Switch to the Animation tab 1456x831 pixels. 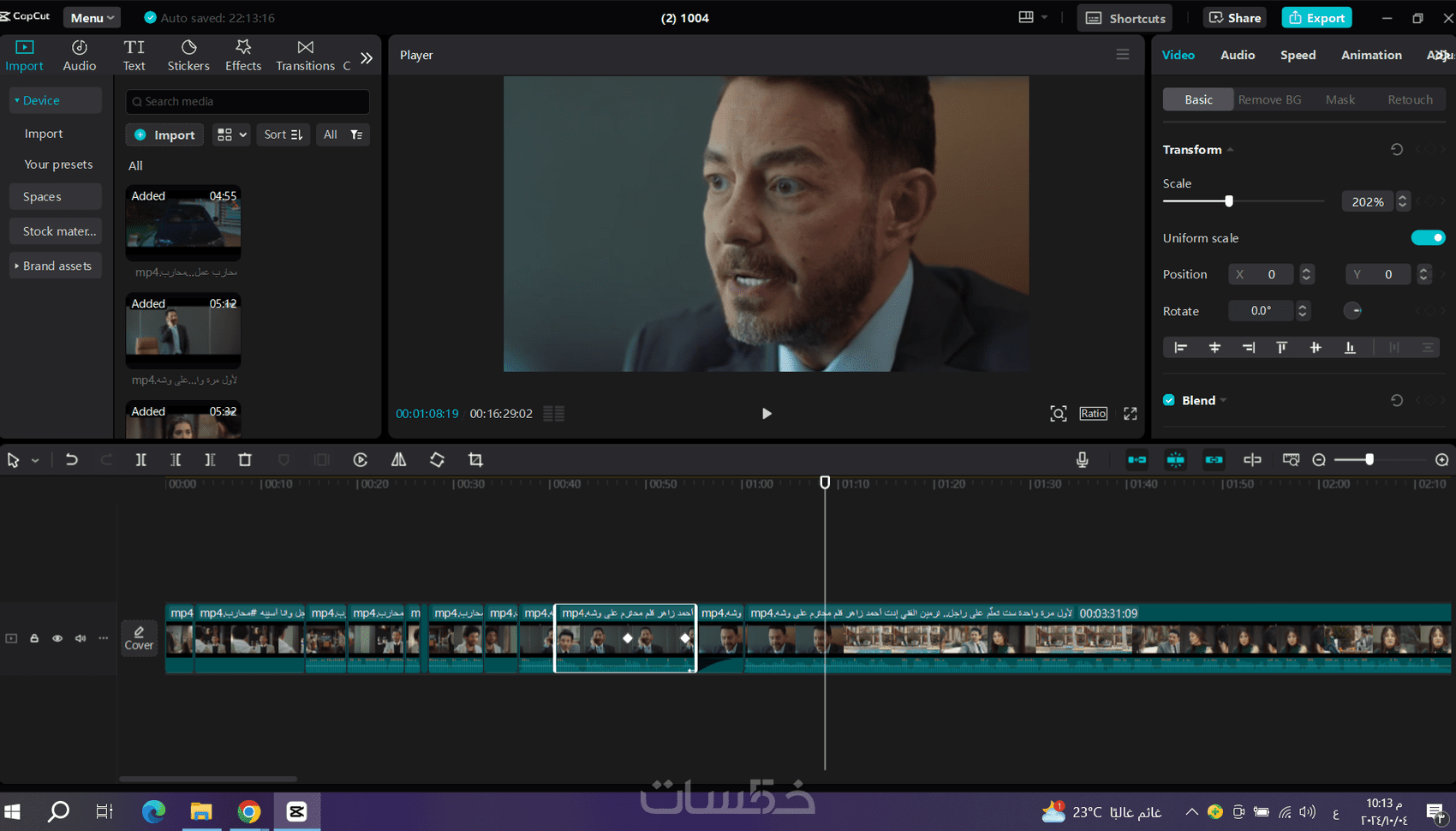(1371, 55)
